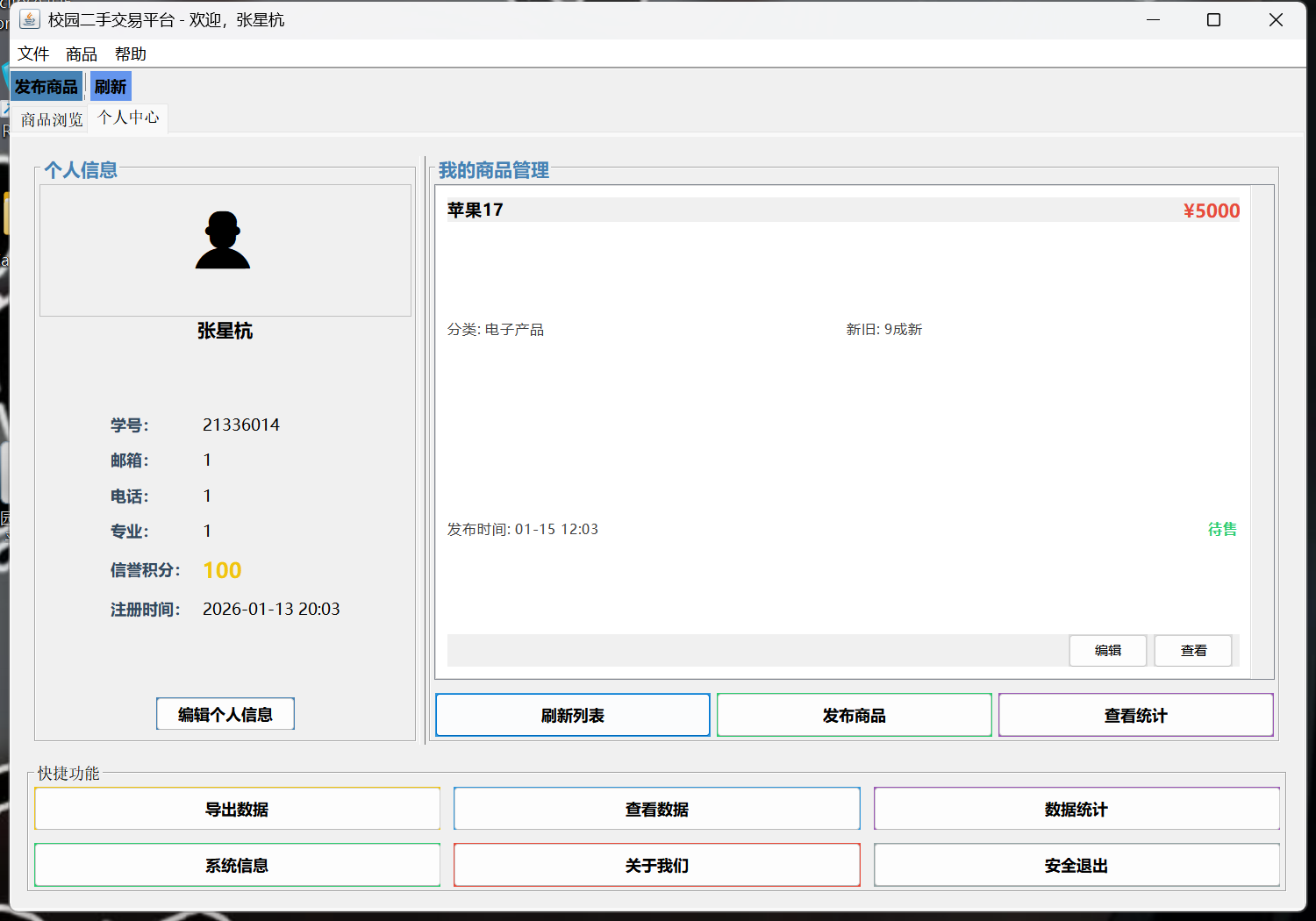Click the user avatar silhouette icon
This screenshot has width=1316, height=921.
[x=223, y=239]
